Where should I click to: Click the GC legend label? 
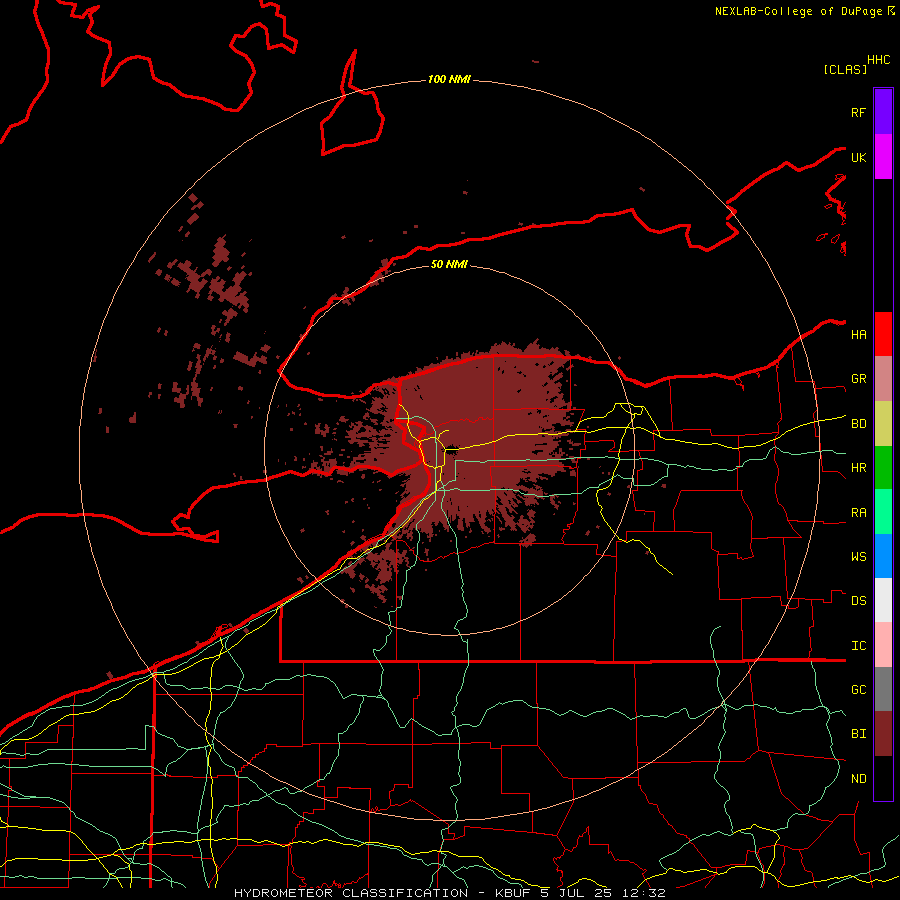[859, 690]
